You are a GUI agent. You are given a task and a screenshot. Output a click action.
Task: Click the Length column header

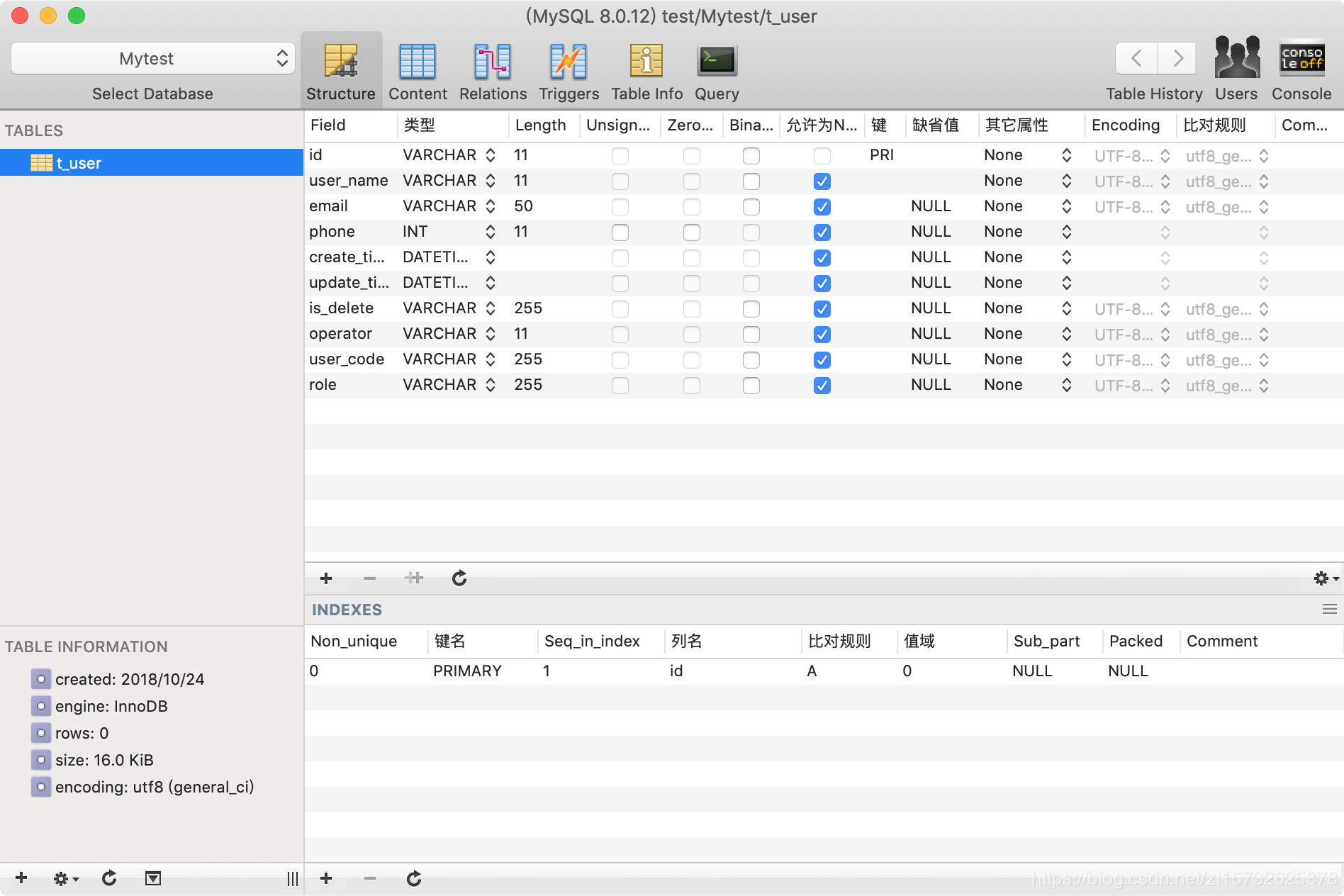(x=544, y=125)
